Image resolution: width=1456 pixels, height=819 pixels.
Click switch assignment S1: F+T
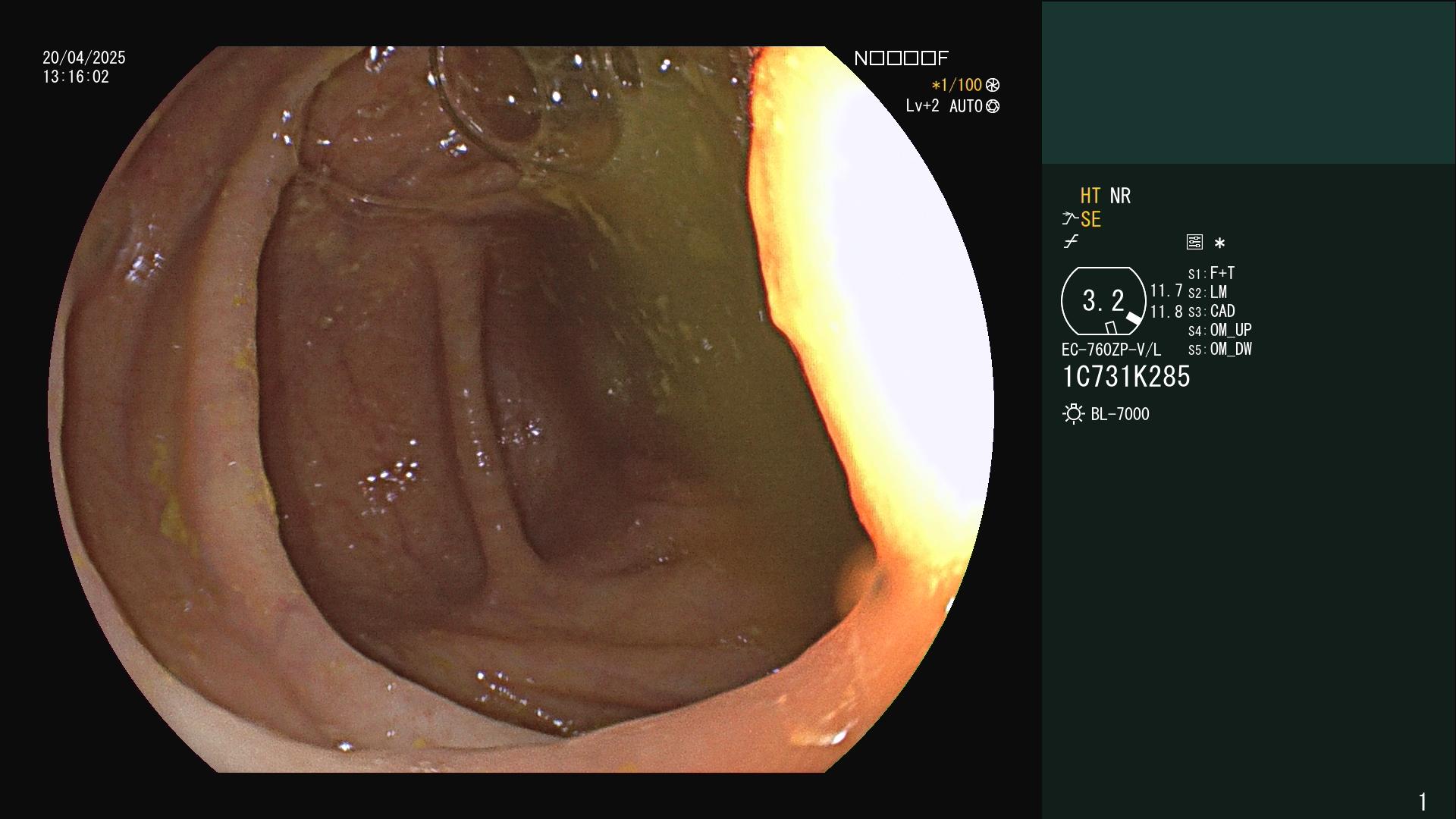pos(1211,273)
